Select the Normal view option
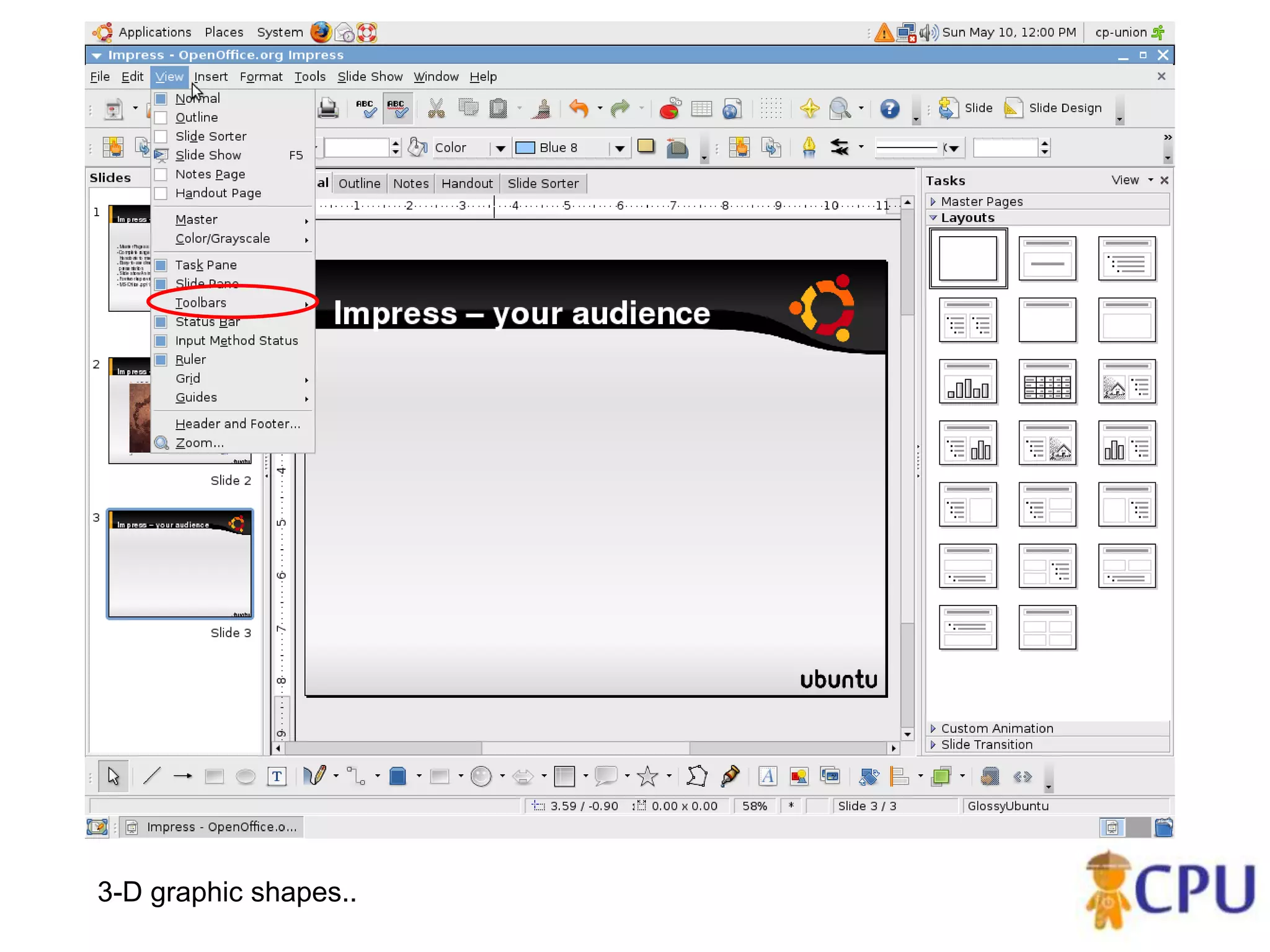Screen dimensions: 1270x952 (233, 99)
